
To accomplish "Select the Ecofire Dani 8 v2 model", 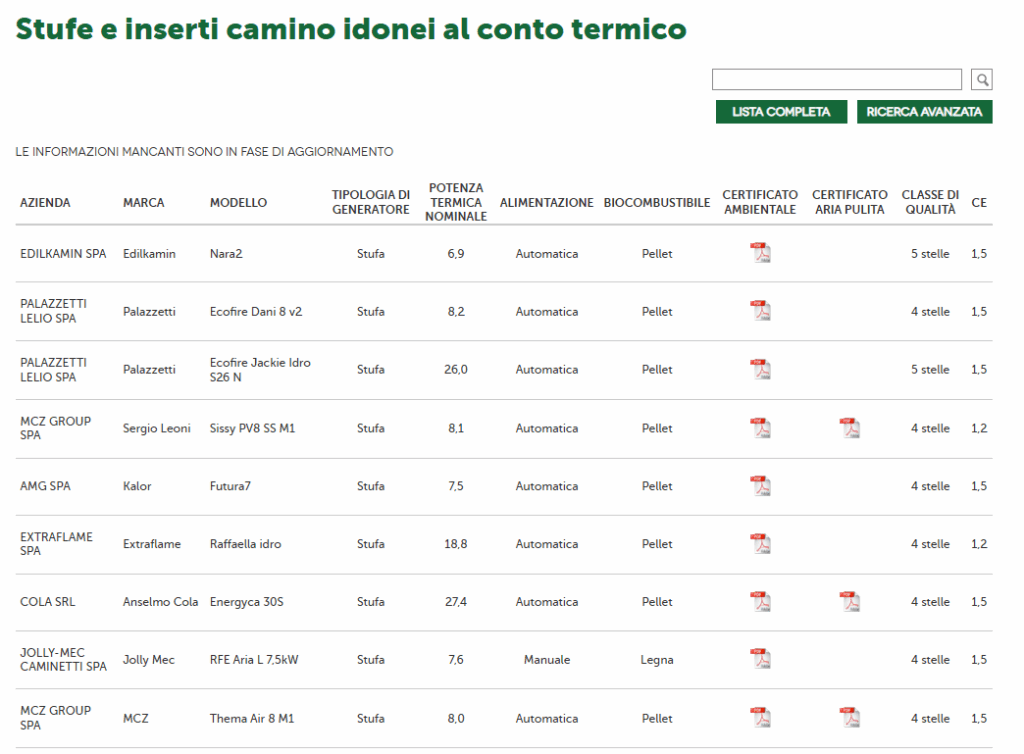I will [x=256, y=311].
